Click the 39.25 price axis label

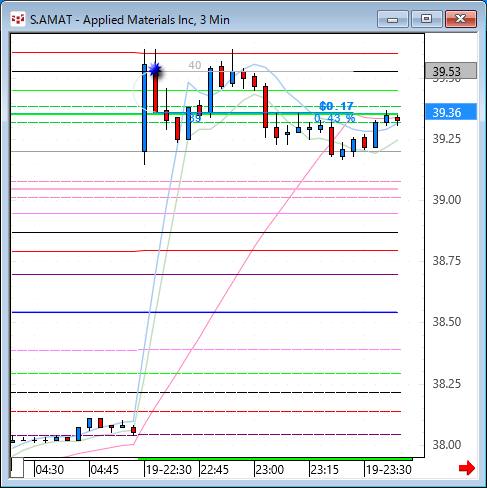coord(447,139)
